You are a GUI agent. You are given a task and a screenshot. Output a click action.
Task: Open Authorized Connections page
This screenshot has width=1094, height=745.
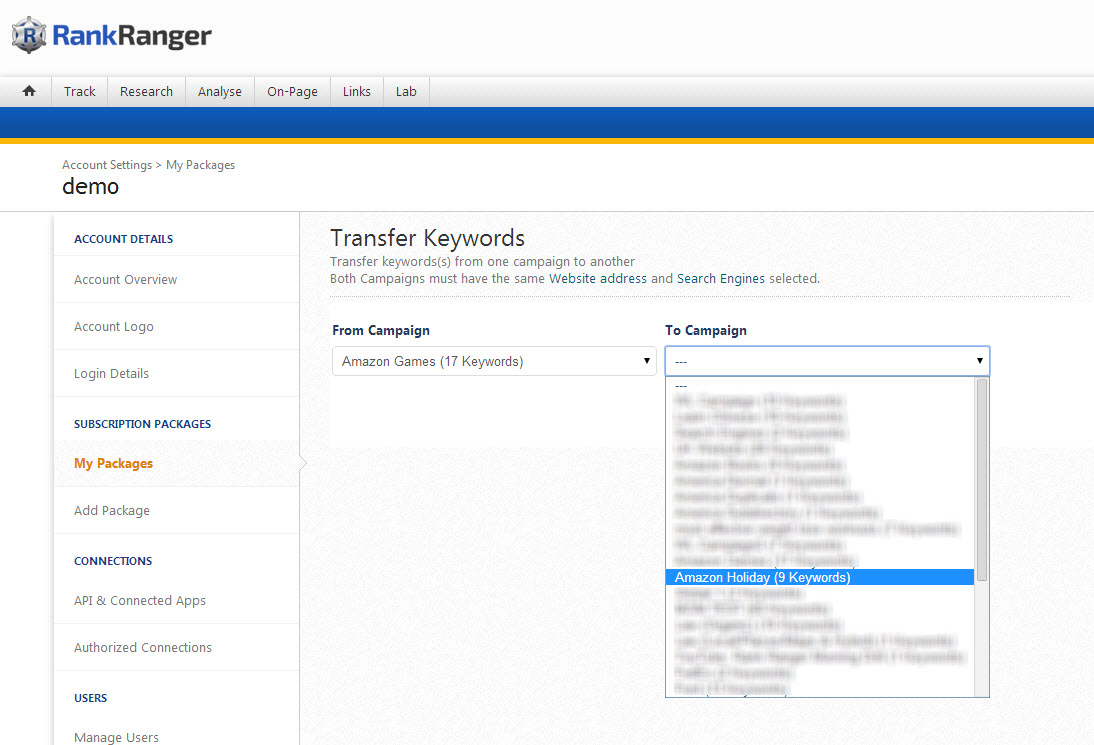143,647
